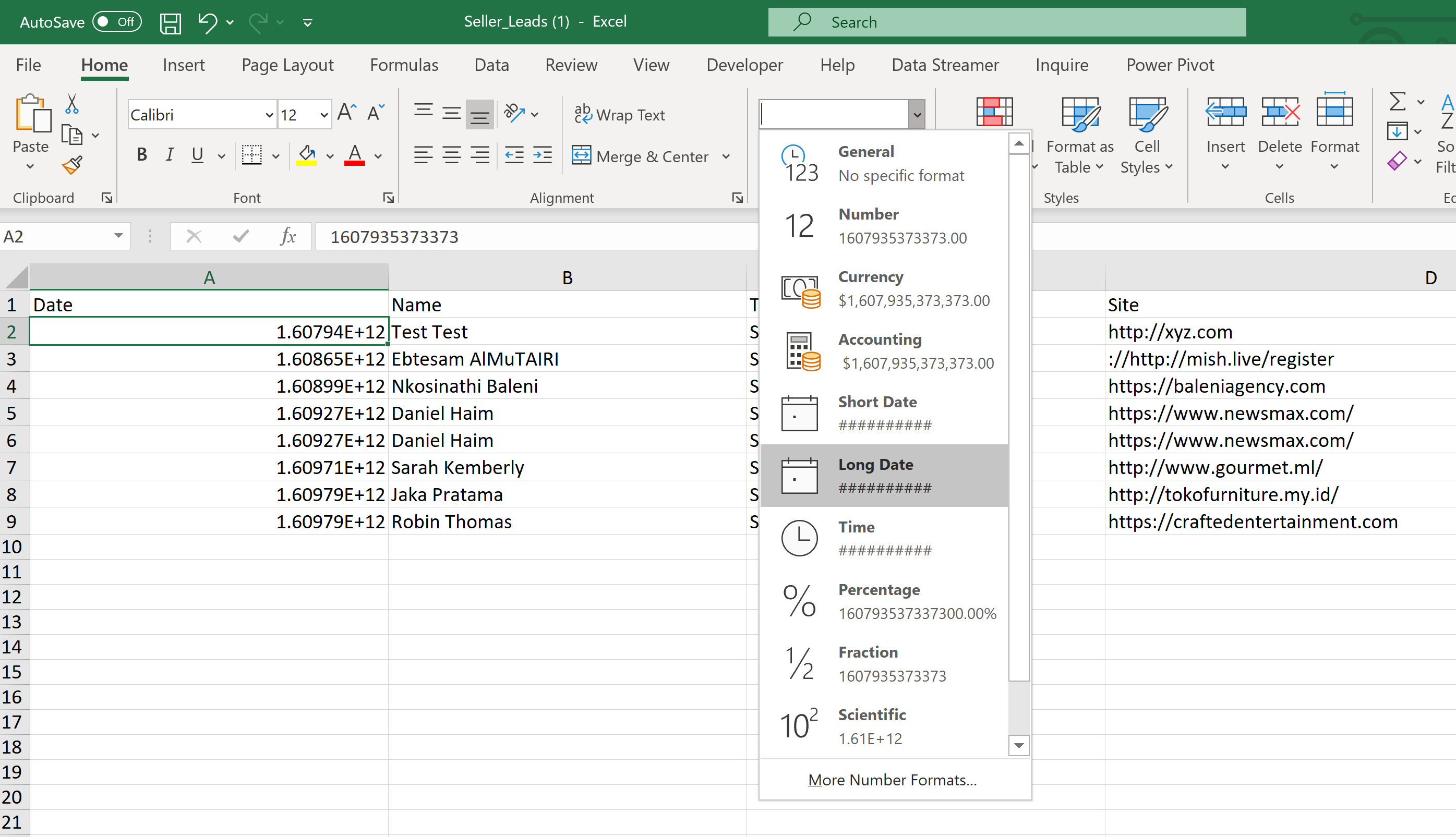
Task: Open the Calibri font name dropdown
Action: pos(269,115)
